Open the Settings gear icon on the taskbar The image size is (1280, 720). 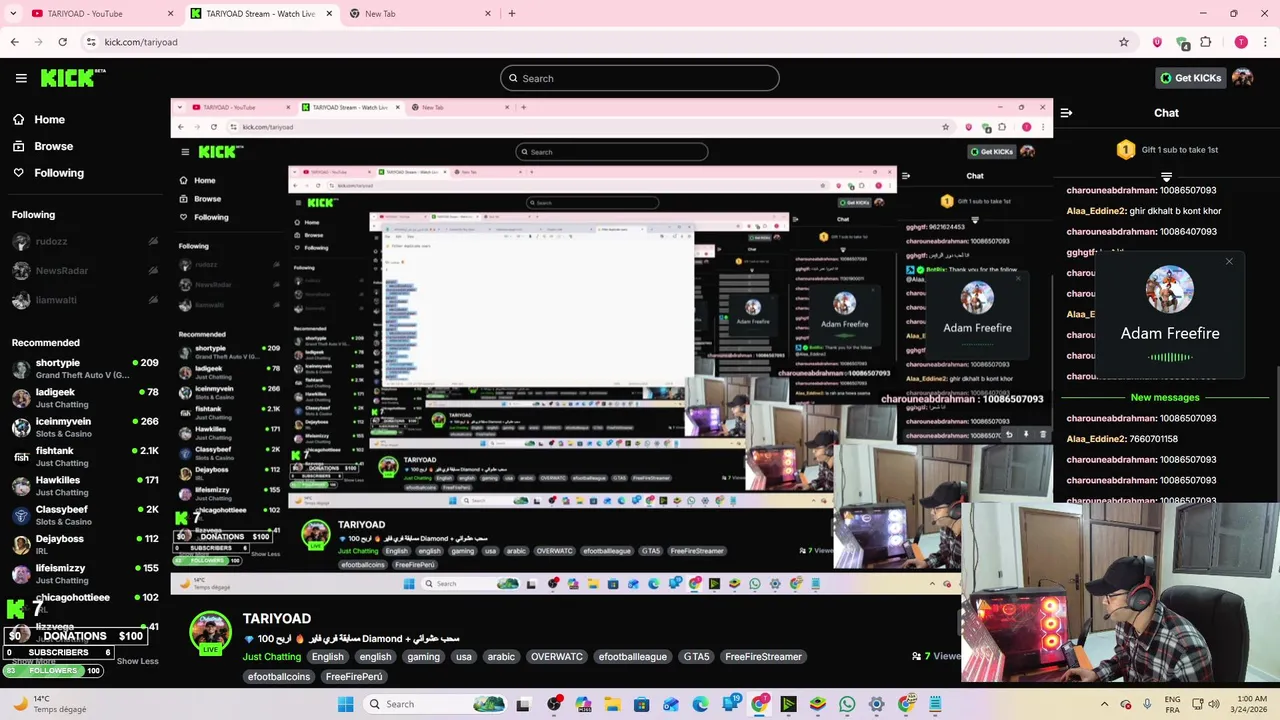876,704
